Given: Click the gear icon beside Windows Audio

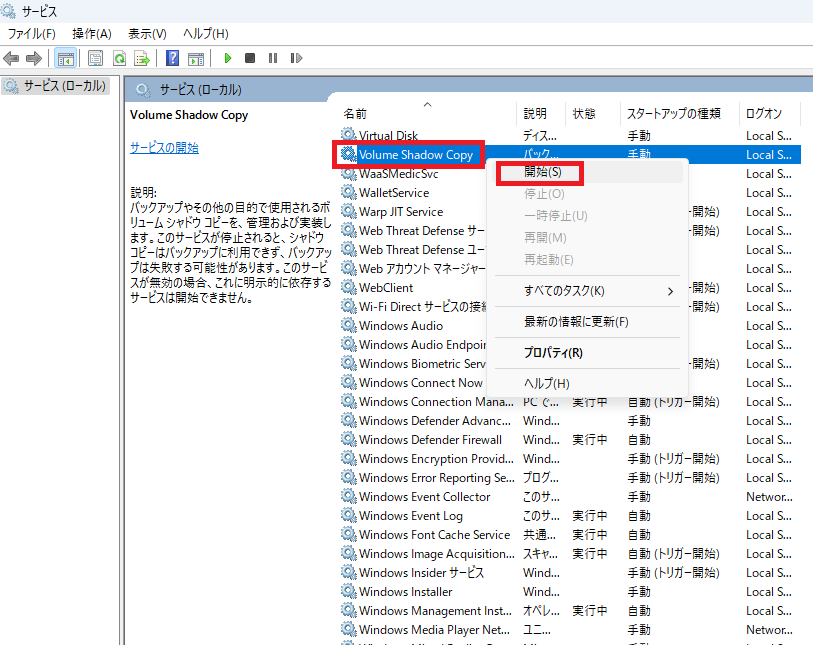Looking at the screenshot, I should point(348,325).
